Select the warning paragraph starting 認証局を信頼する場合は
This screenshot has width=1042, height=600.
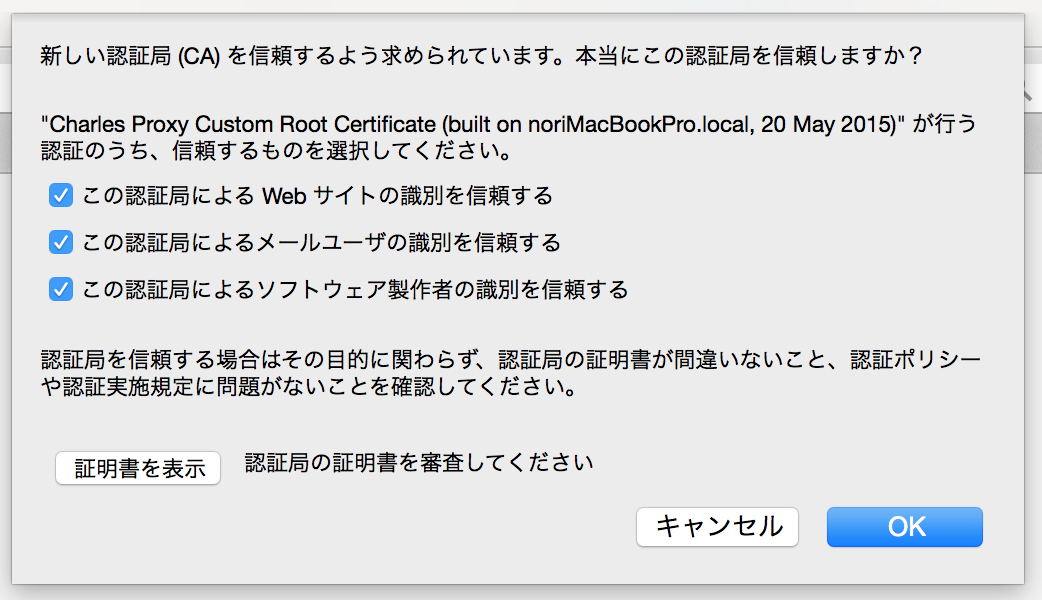pos(511,373)
